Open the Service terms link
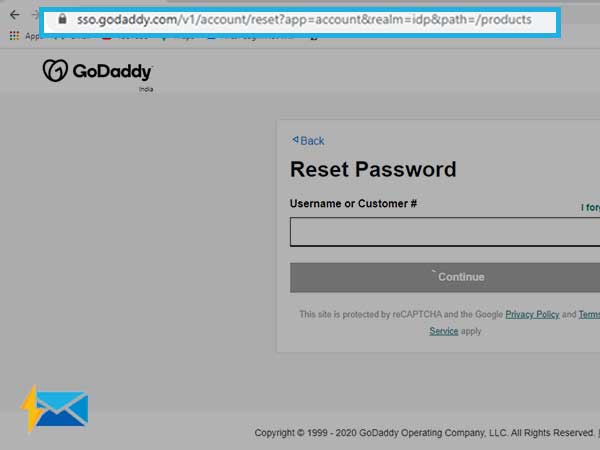 pos(443,331)
